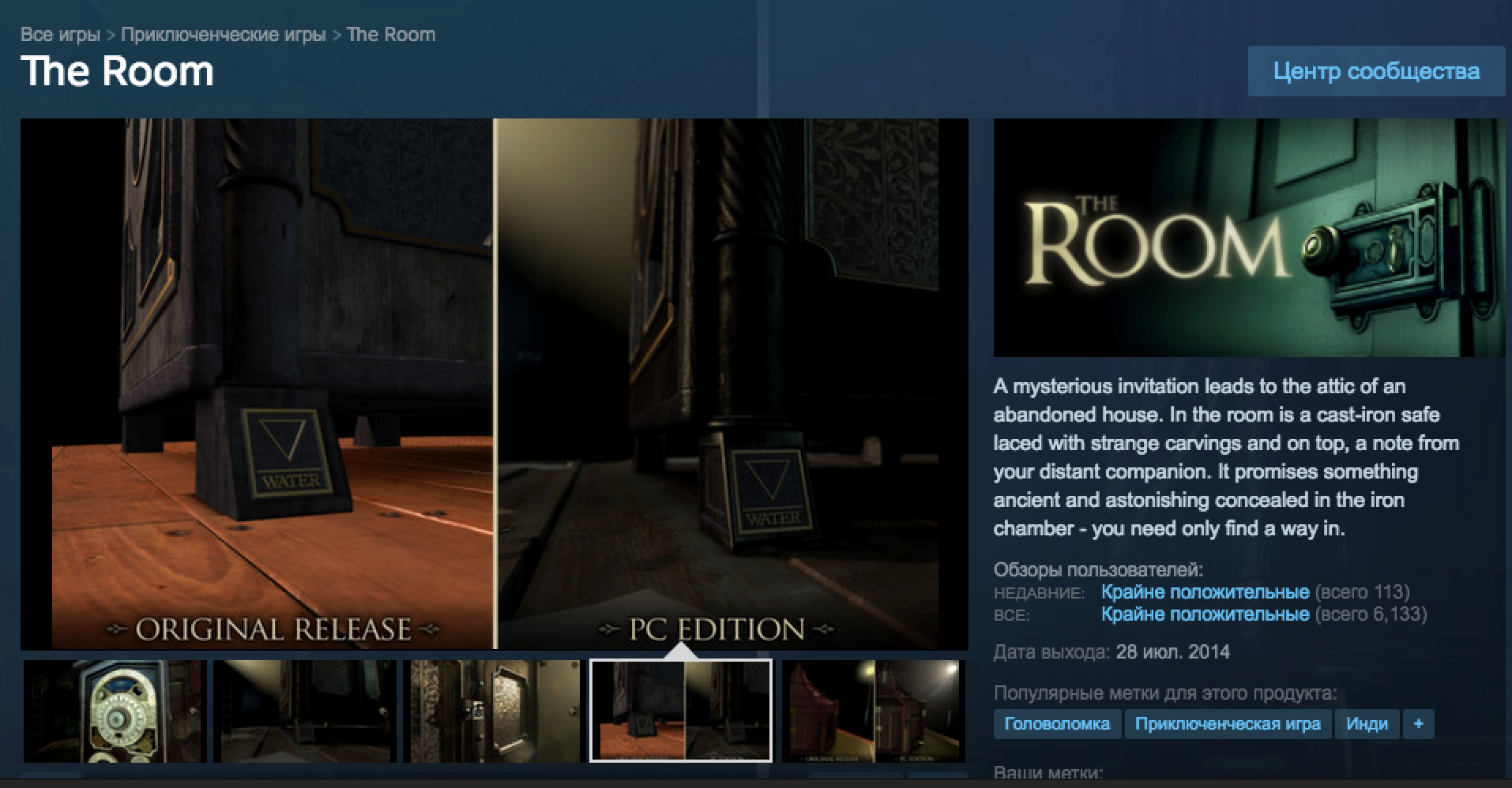Select the last red cabinet comparison thumbnail
1512x788 pixels.
click(x=874, y=711)
